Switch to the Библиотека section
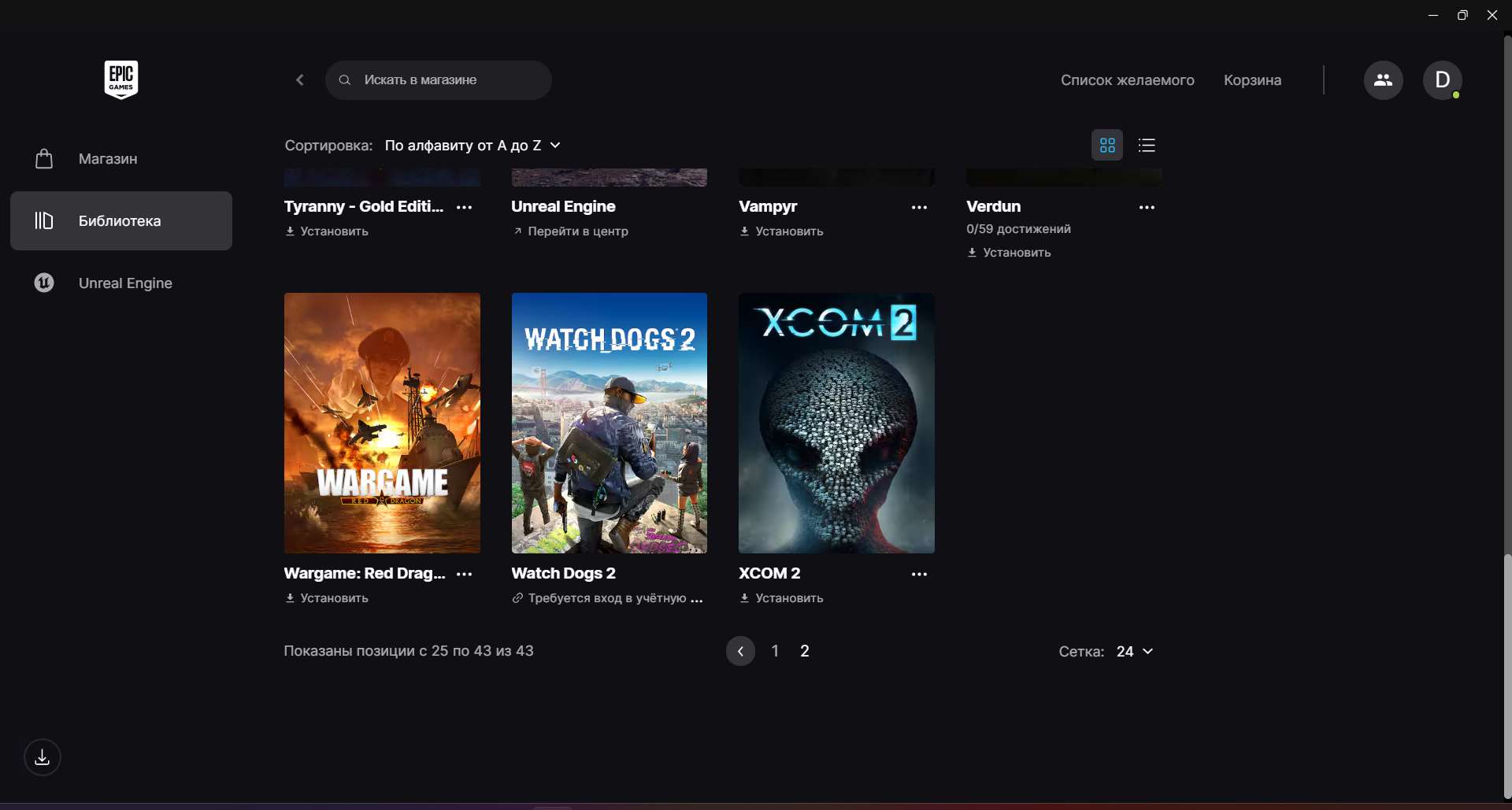The image size is (1512, 810). (x=120, y=220)
